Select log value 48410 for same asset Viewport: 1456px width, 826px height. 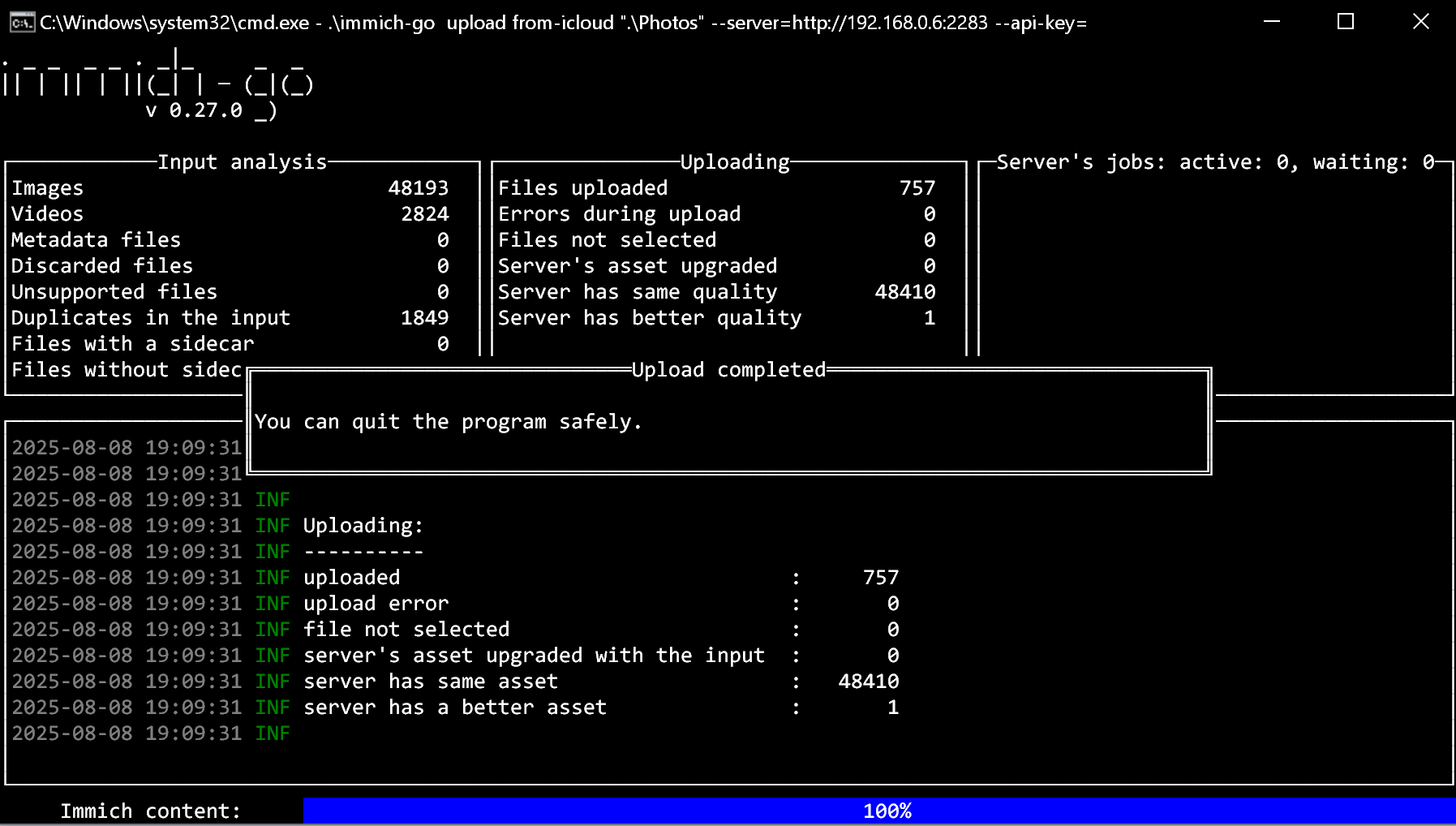(x=869, y=682)
